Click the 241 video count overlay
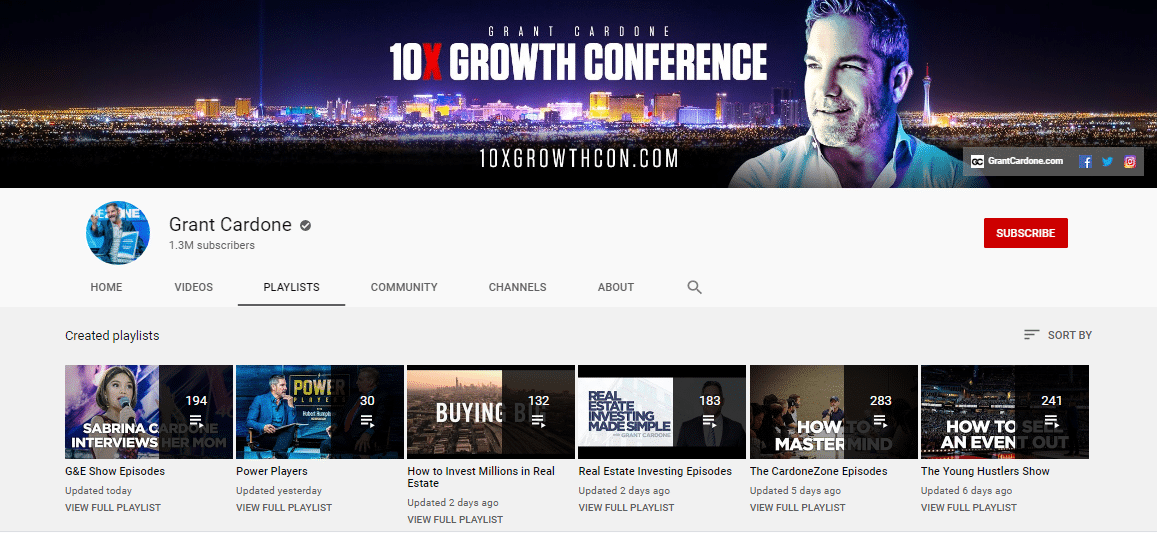Image resolution: width=1157 pixels, height=534 pixels. coord(1051,401)
